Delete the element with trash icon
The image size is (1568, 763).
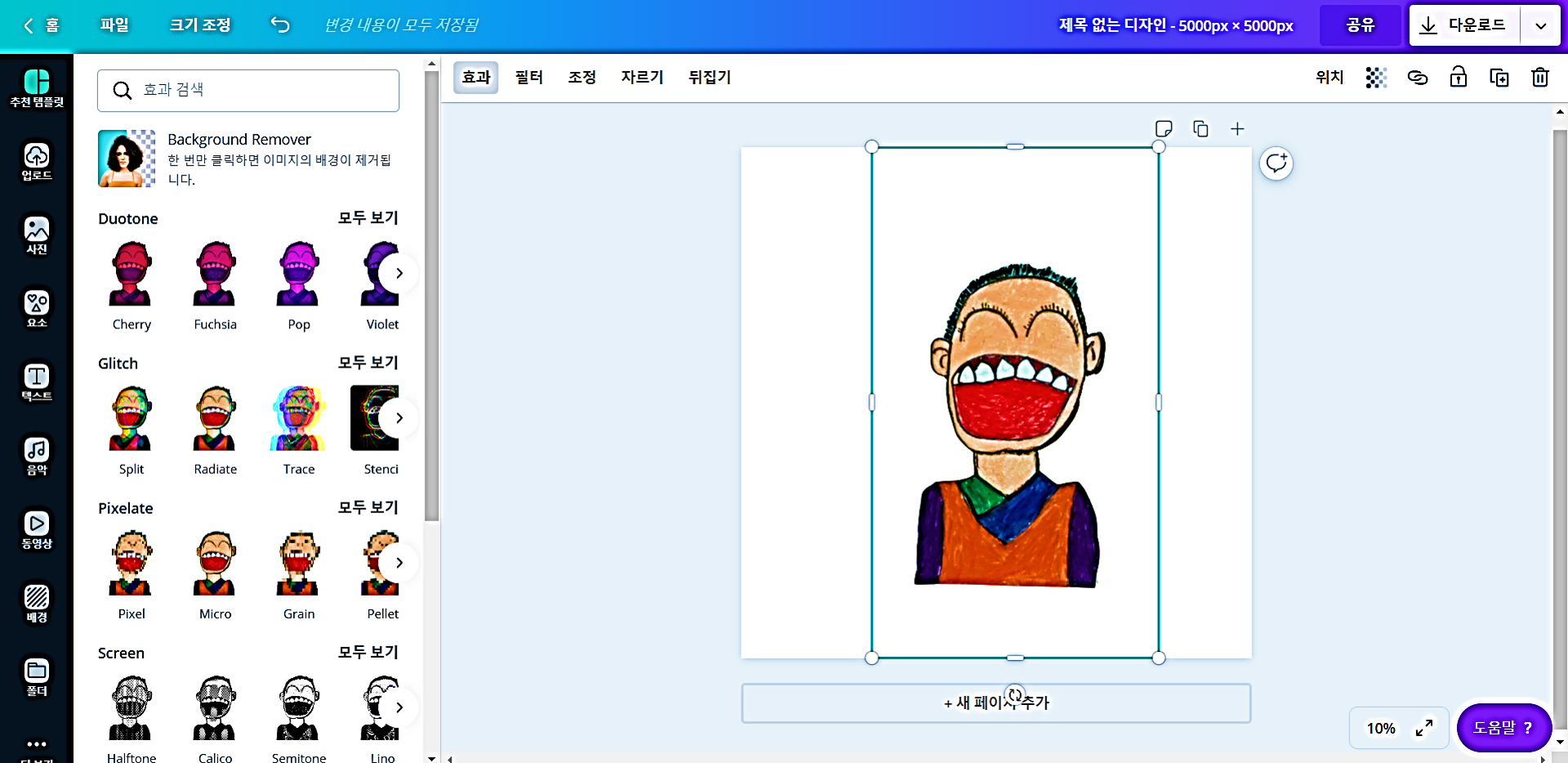coord(1540,77)
